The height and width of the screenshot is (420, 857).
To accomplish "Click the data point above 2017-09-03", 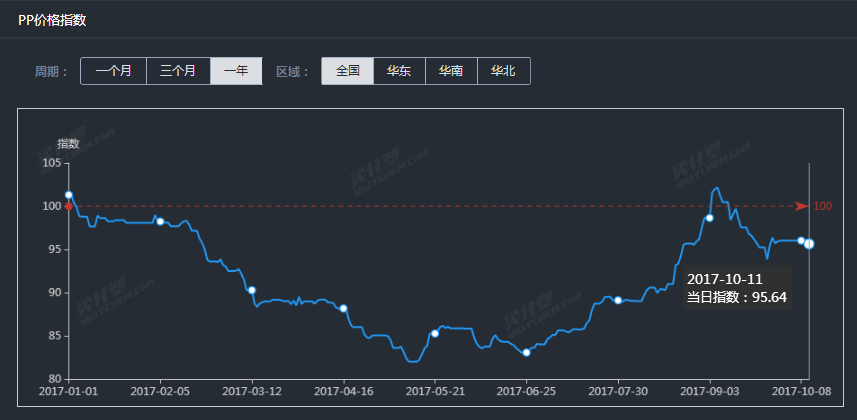I will click(709, 218).
